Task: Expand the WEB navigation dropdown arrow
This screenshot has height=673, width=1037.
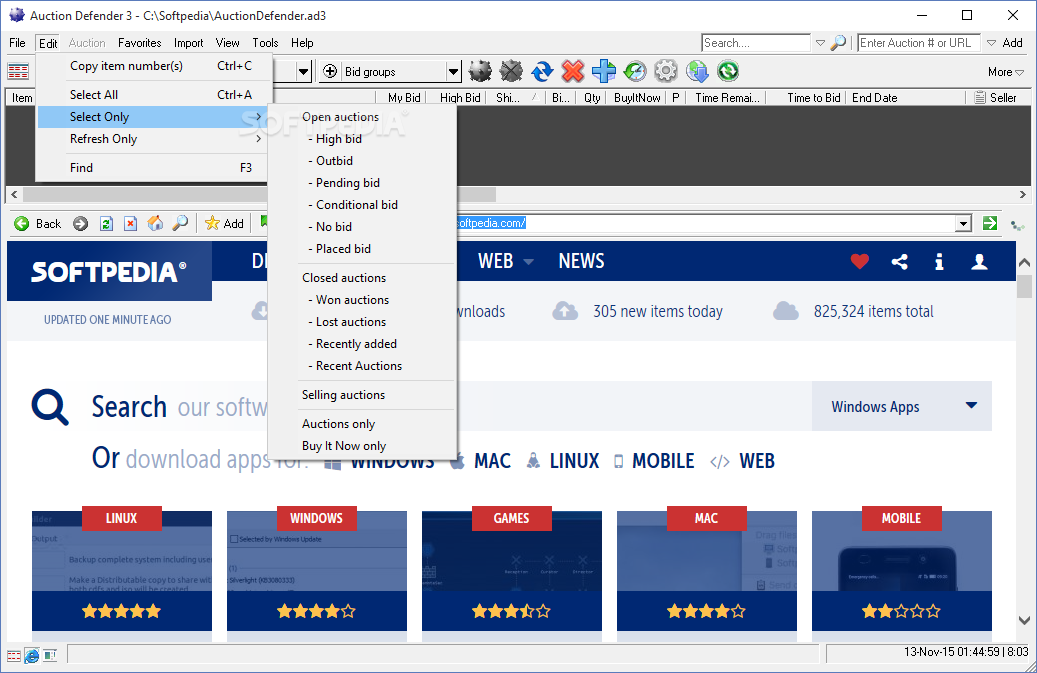Action: tap(528, 262)
